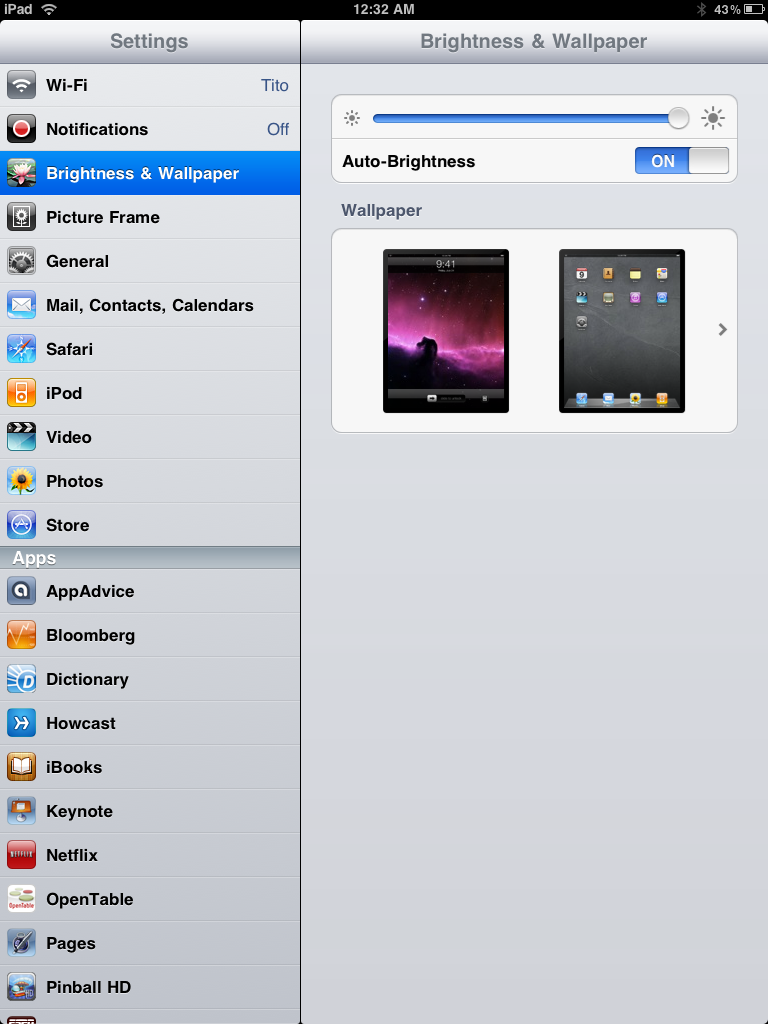
Task: Open Pages settings label
Action: (x=71, y=944)
